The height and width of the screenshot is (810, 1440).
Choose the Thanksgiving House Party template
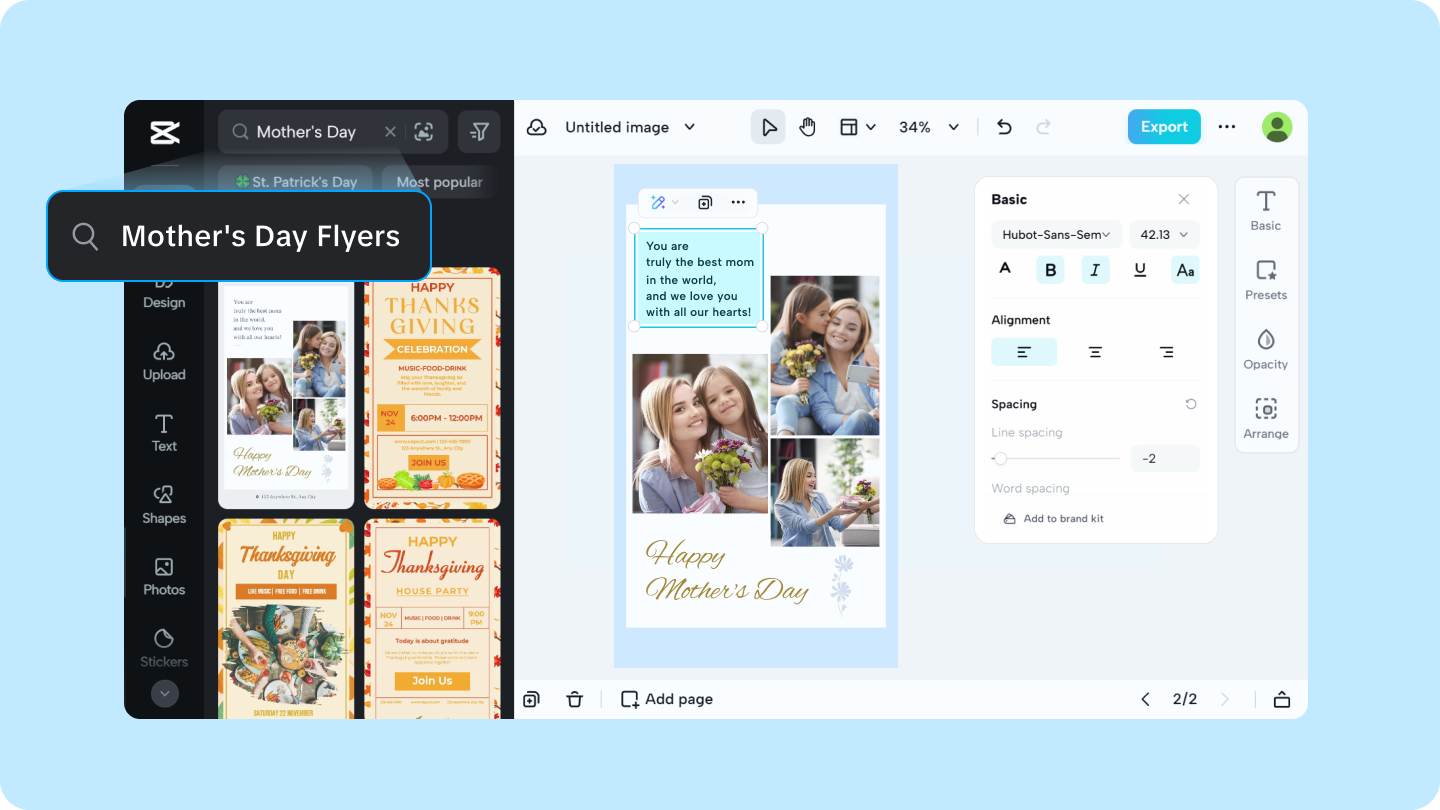point(432,618)
